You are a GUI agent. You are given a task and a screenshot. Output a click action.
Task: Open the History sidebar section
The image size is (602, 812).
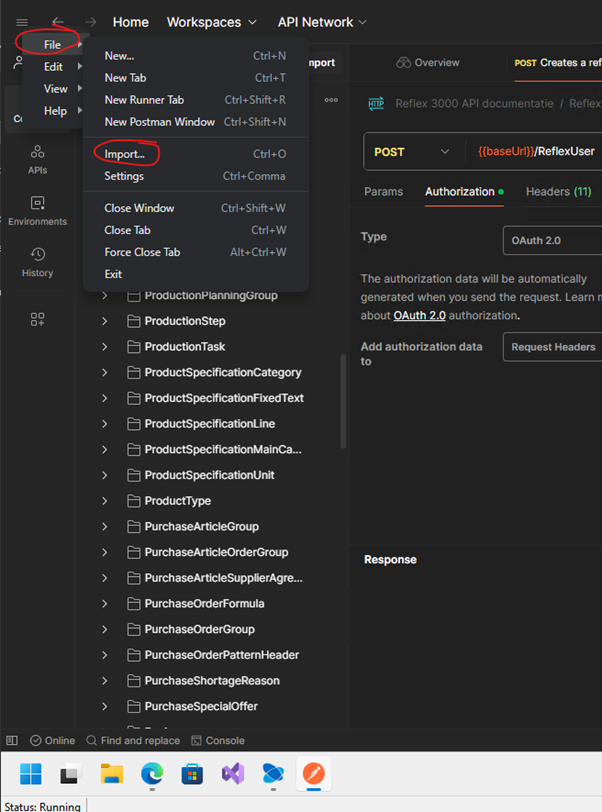coord(37,262)
